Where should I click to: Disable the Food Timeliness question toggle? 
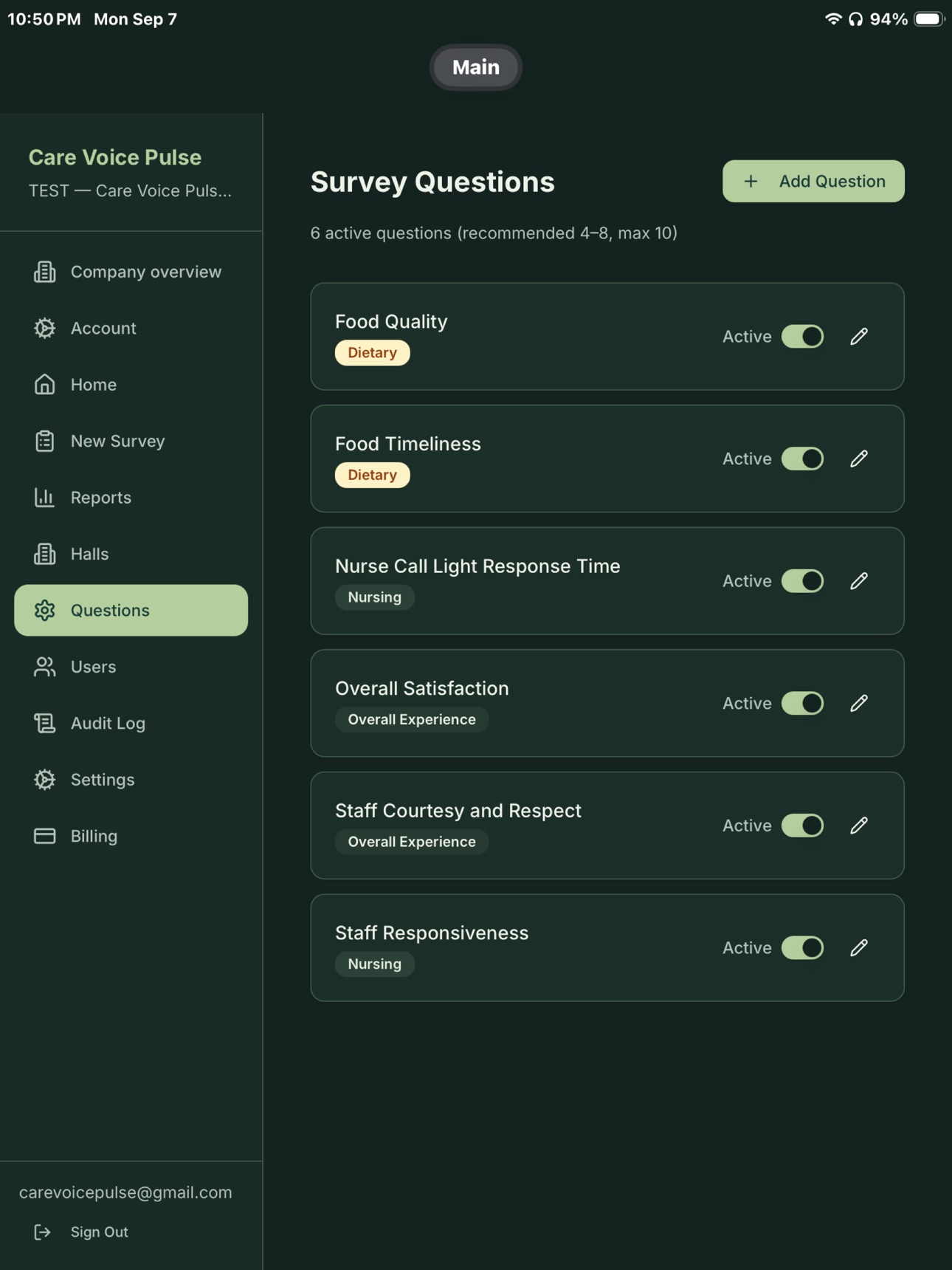803,459
